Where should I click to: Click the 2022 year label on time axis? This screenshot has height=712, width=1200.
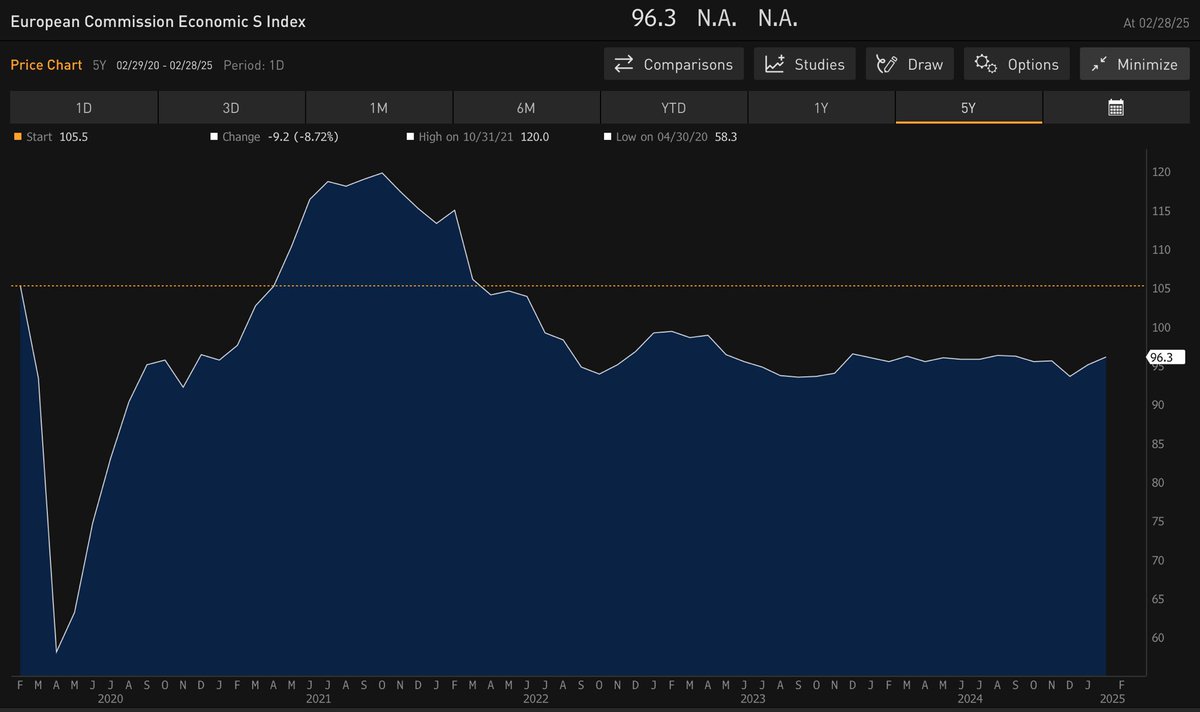536,699
